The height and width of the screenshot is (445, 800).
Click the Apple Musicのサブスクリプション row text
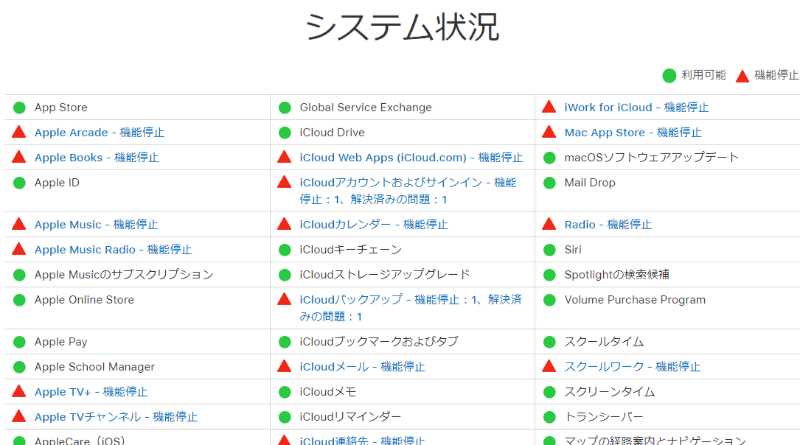[x=124, y=275]
